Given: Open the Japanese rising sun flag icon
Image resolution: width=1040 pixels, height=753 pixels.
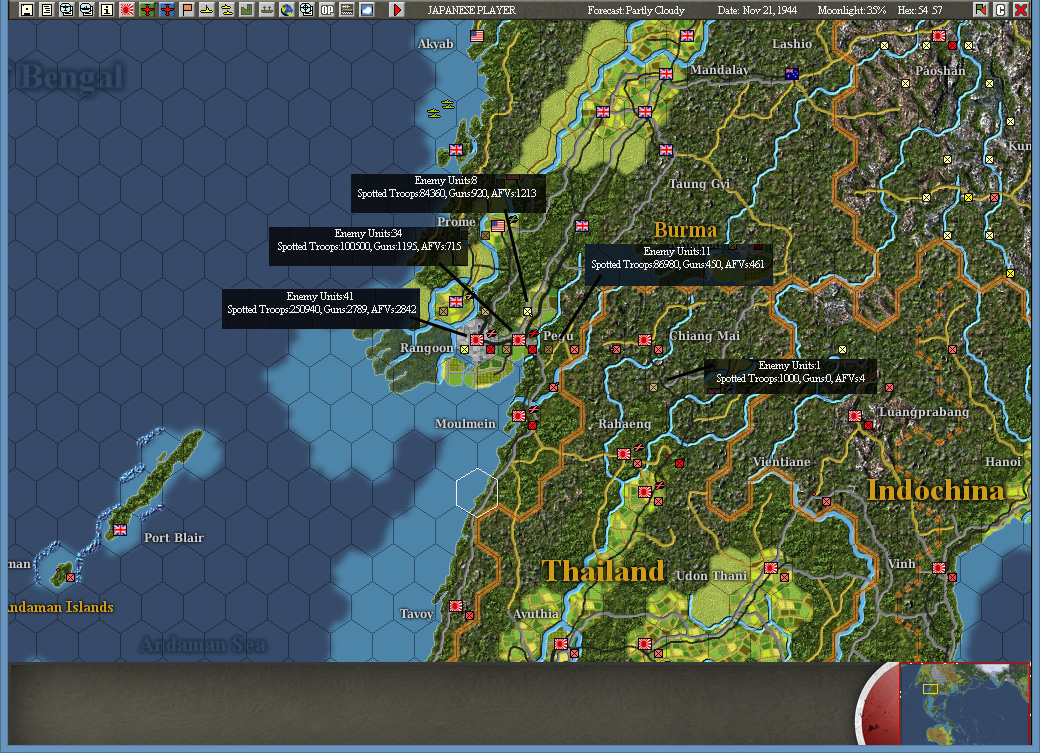Looking at the screenshot, I should tap(127, 9).
